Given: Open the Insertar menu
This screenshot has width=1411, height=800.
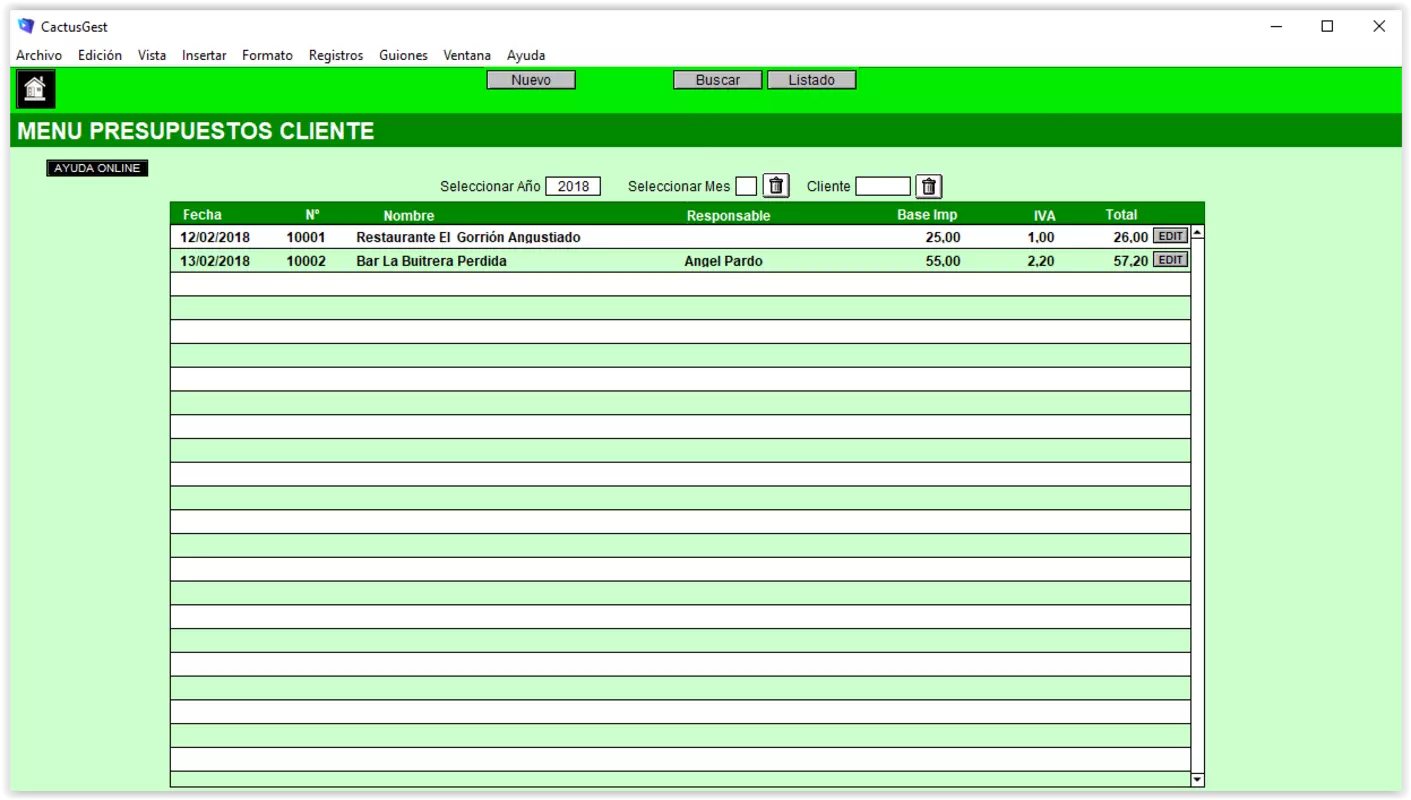Looking at the screenshot, I should (x=204, y=55).
